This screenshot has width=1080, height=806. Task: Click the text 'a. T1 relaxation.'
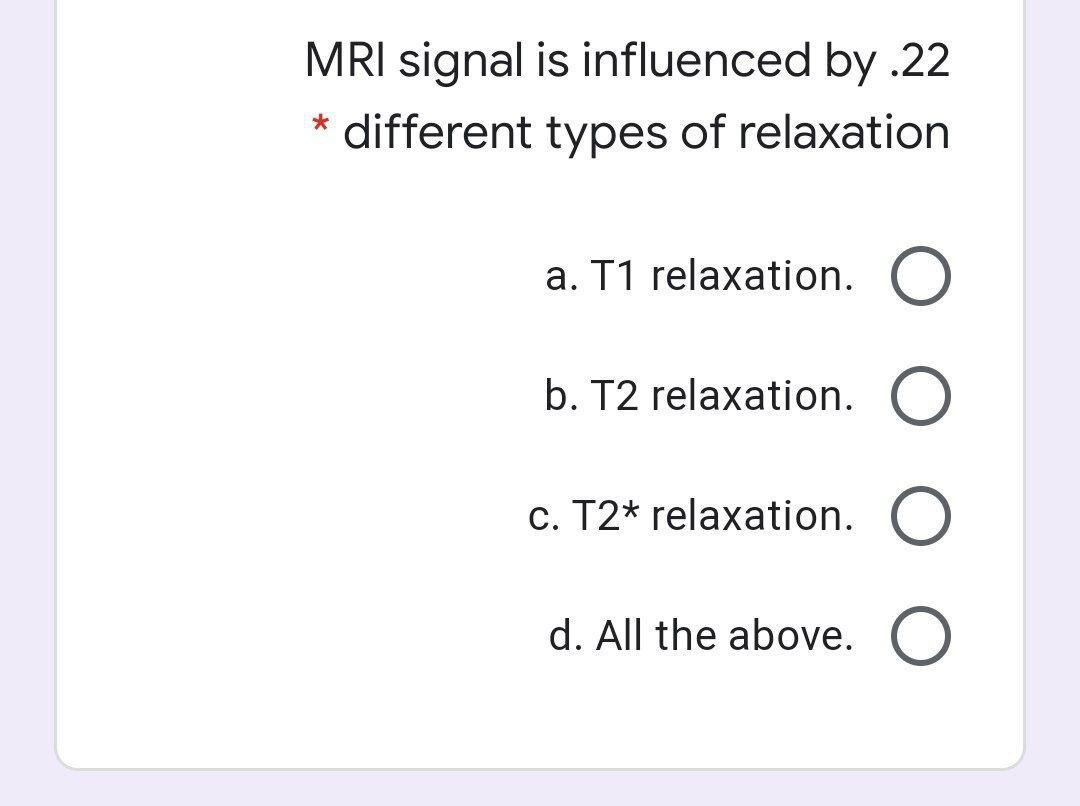700,277
